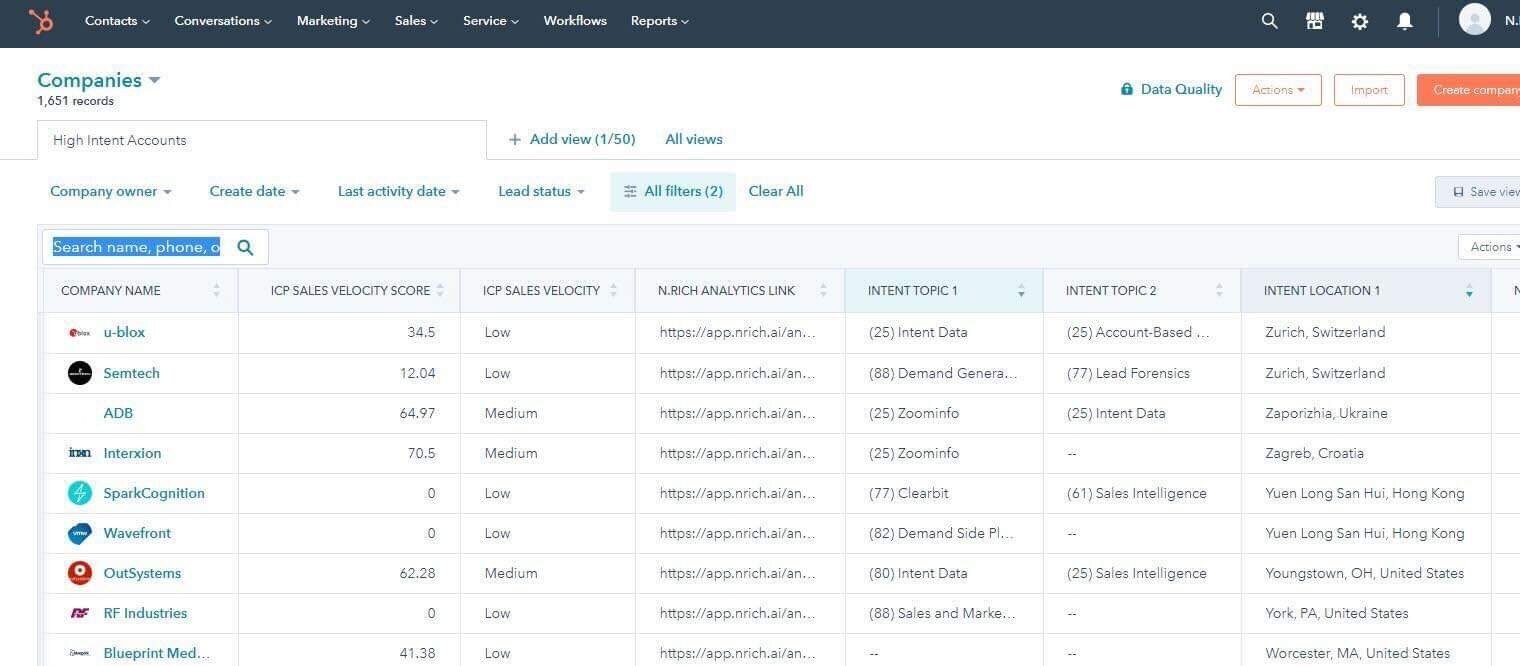Screen dimensions: 1520x666
Task: Click the Save view button
Action: [x=1478, y=192]
